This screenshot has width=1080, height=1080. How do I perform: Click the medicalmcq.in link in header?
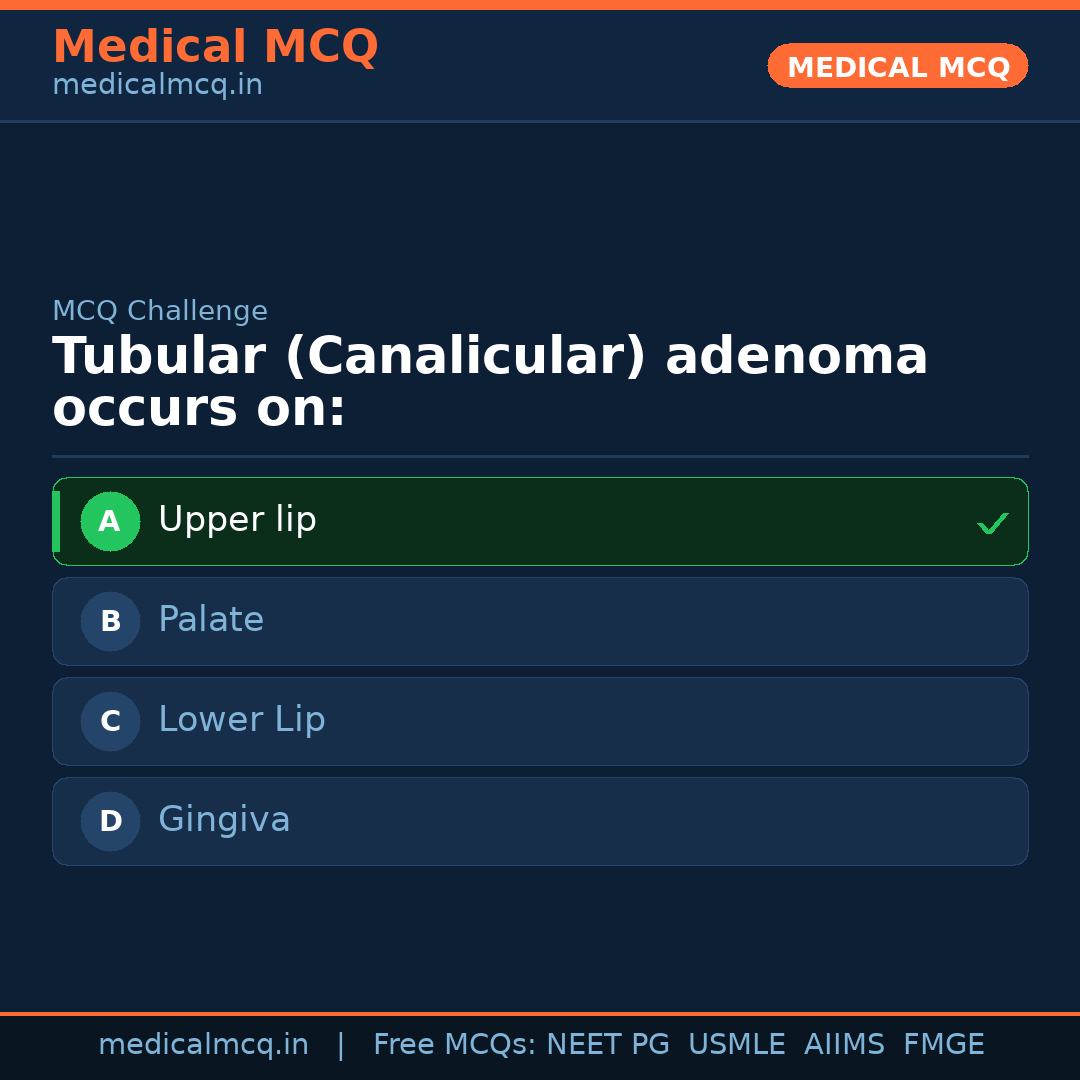pyautogui.click(x=156, y=85)
